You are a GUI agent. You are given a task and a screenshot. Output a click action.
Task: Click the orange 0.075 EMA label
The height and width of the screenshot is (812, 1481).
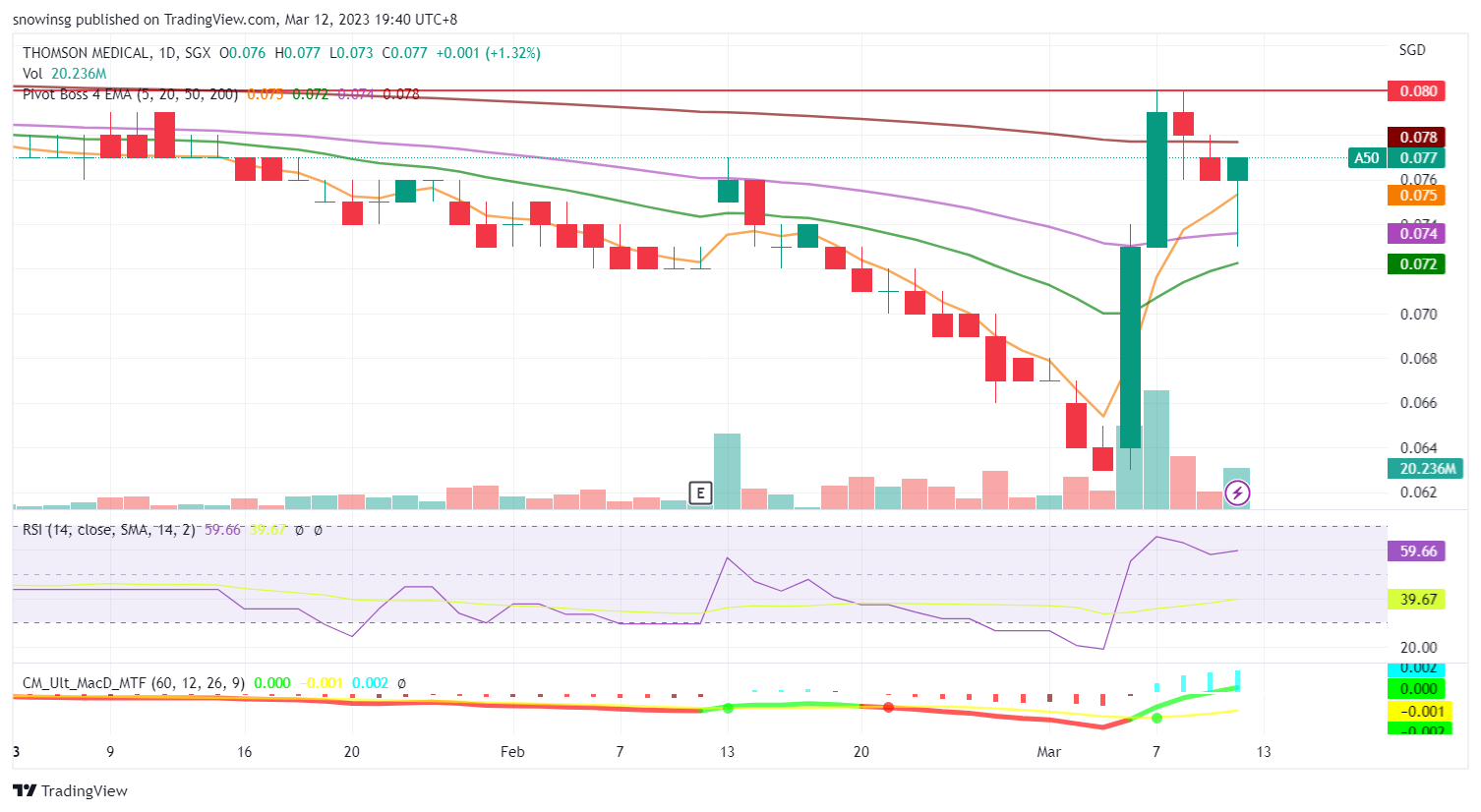pyautogui.click(x=1417, y=195)
